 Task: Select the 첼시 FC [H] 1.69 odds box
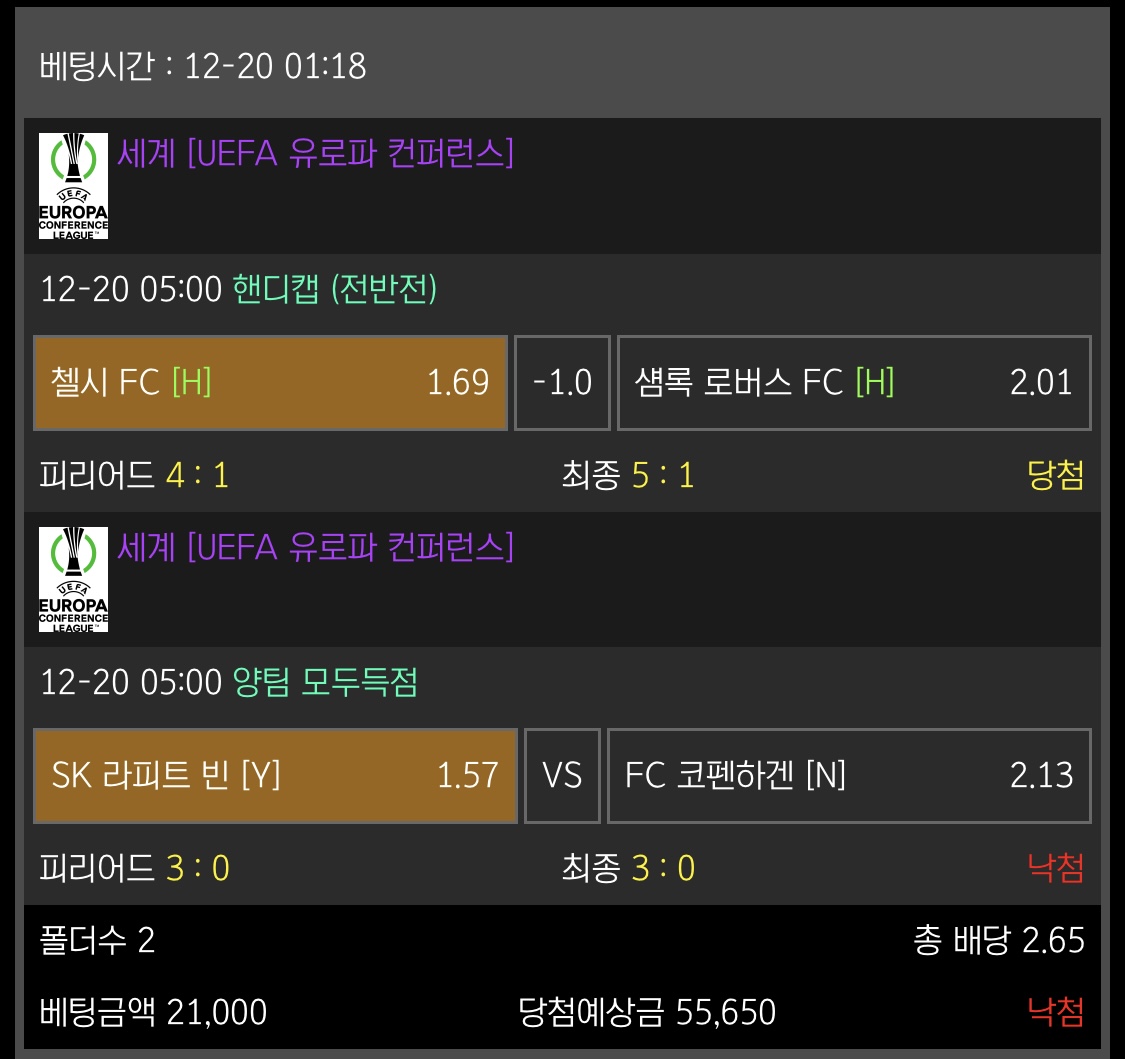[270, 383]
